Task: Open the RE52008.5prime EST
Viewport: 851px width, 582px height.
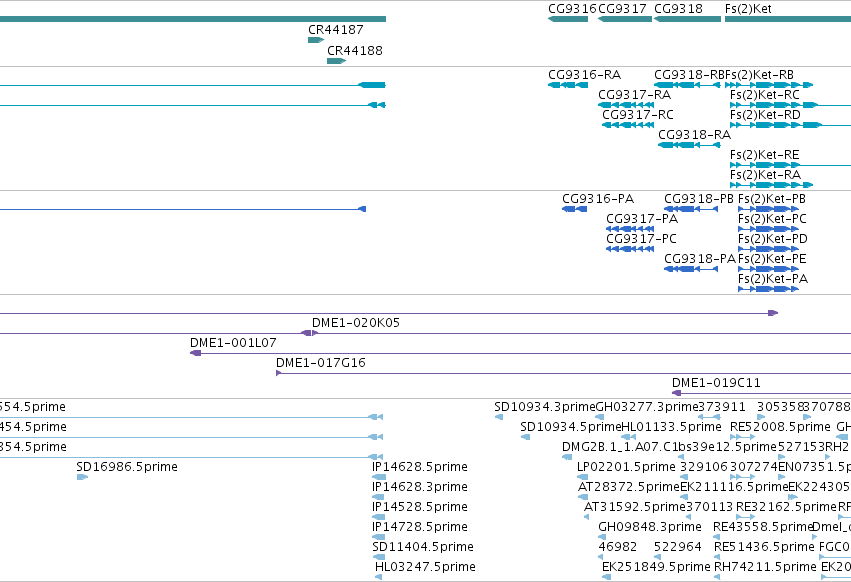Action: (742, 437)
